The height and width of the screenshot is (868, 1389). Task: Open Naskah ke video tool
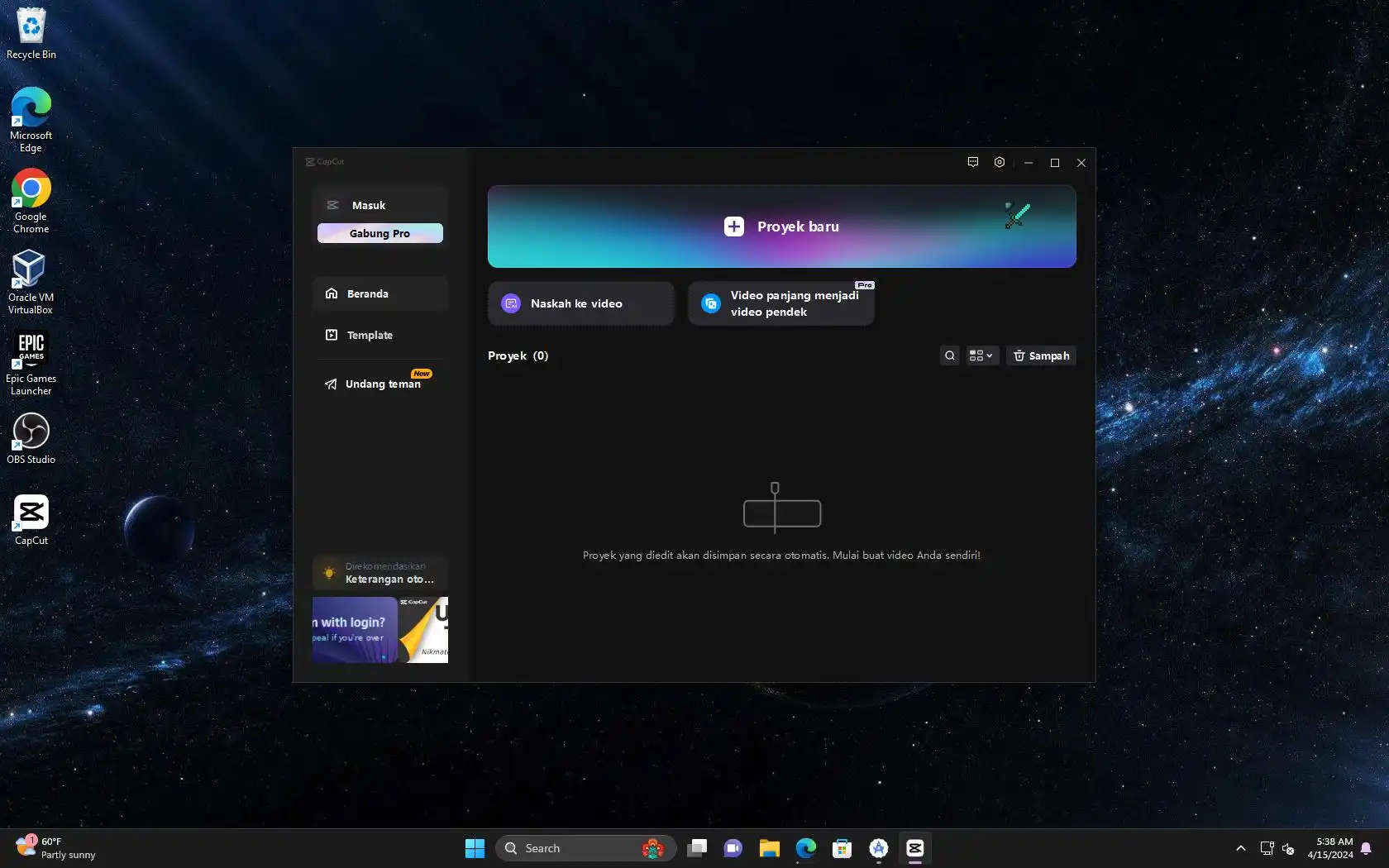click(581, 303)
